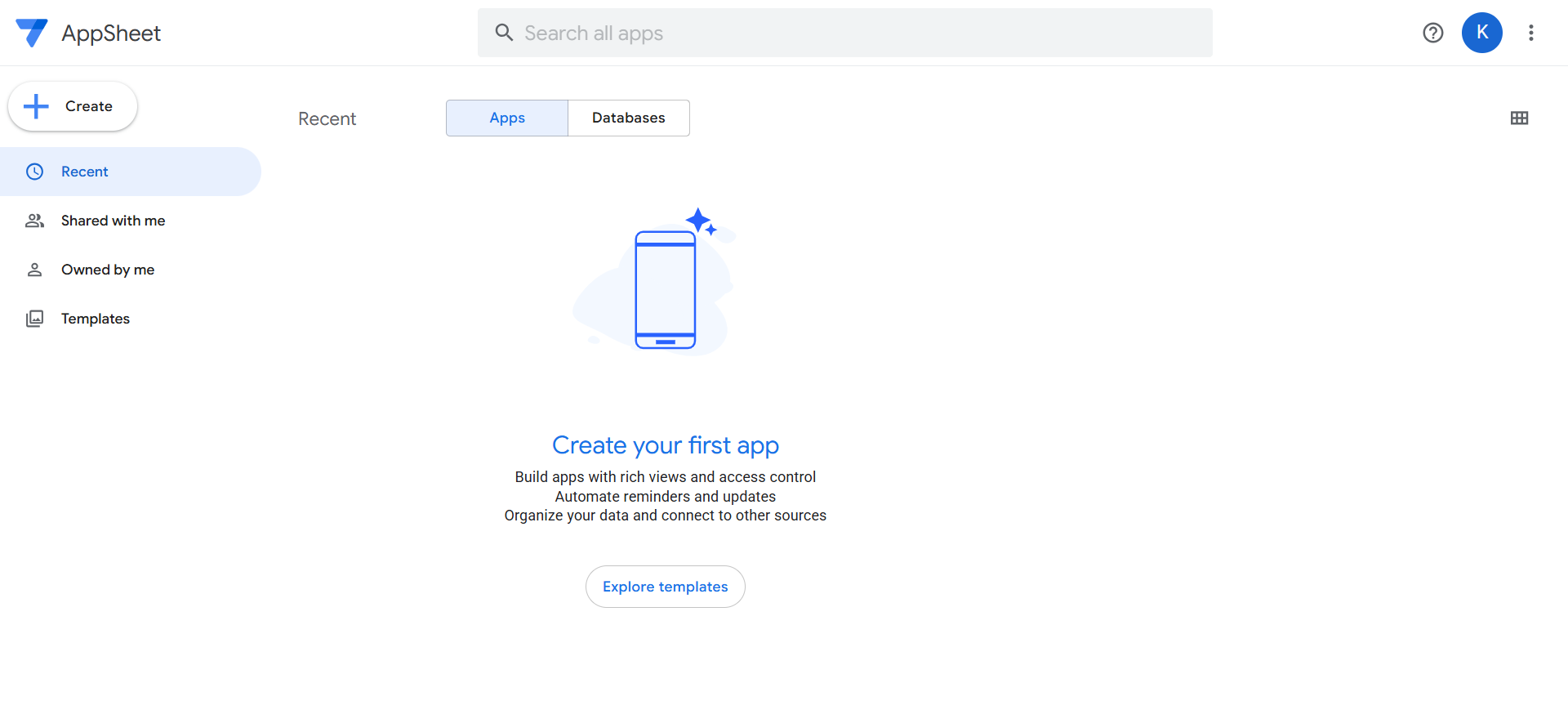Click the Owned by me person icon
Image resolution: width=1568 pixels, height=710 pixels.
pos(34,270)
